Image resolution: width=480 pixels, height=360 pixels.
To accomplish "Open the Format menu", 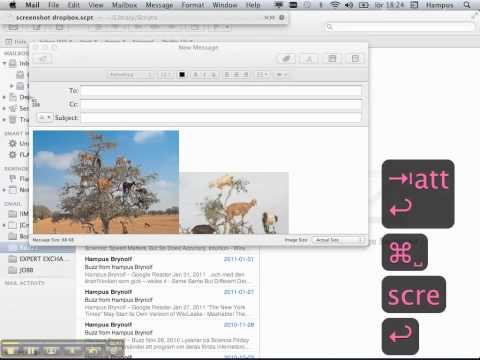I will (x=193, y=5).
